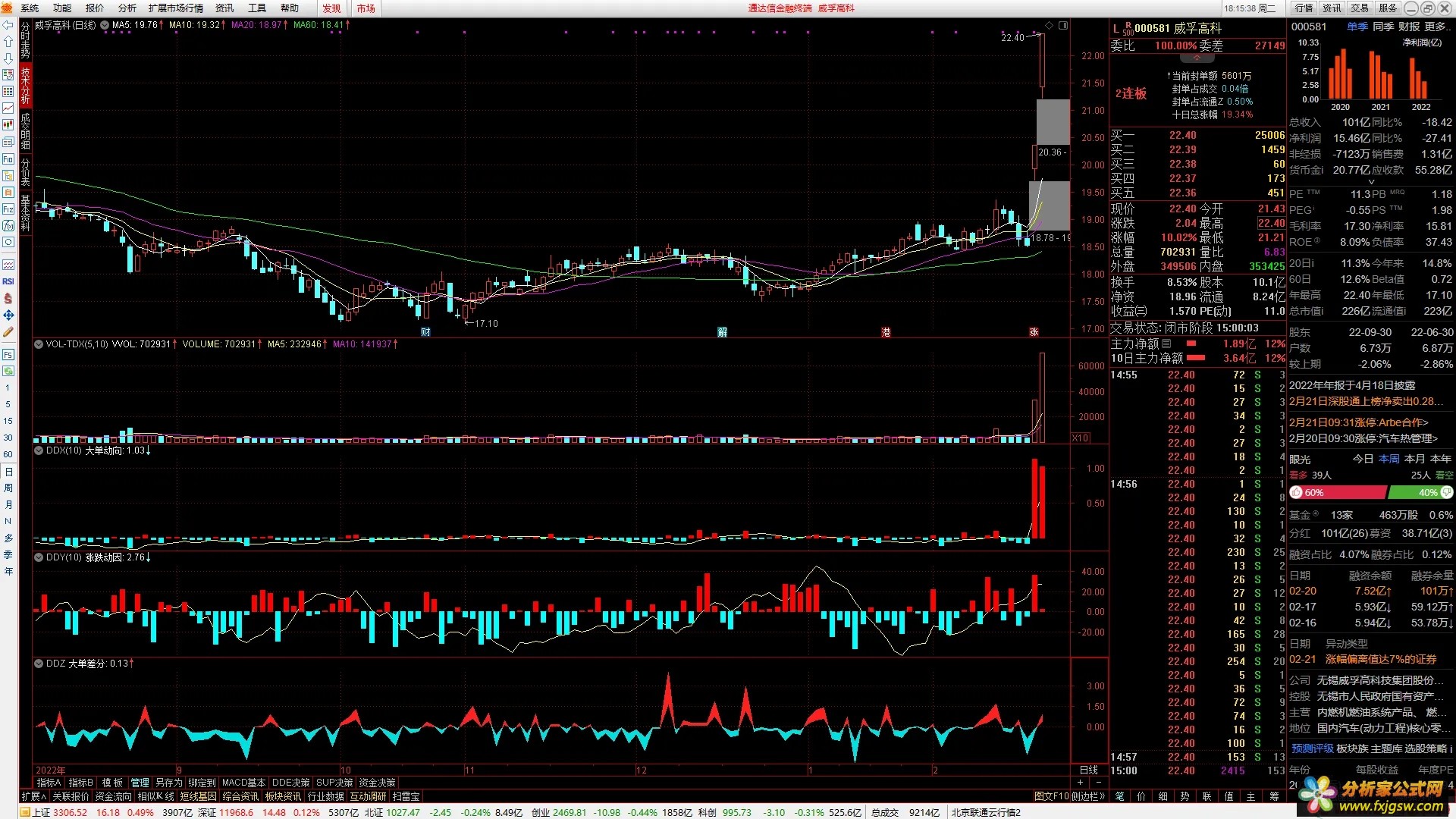The width and height of the screenshot is (1456, 819).
Task: Click the wave lines indicator icon
Action: [x=8, y=265]
